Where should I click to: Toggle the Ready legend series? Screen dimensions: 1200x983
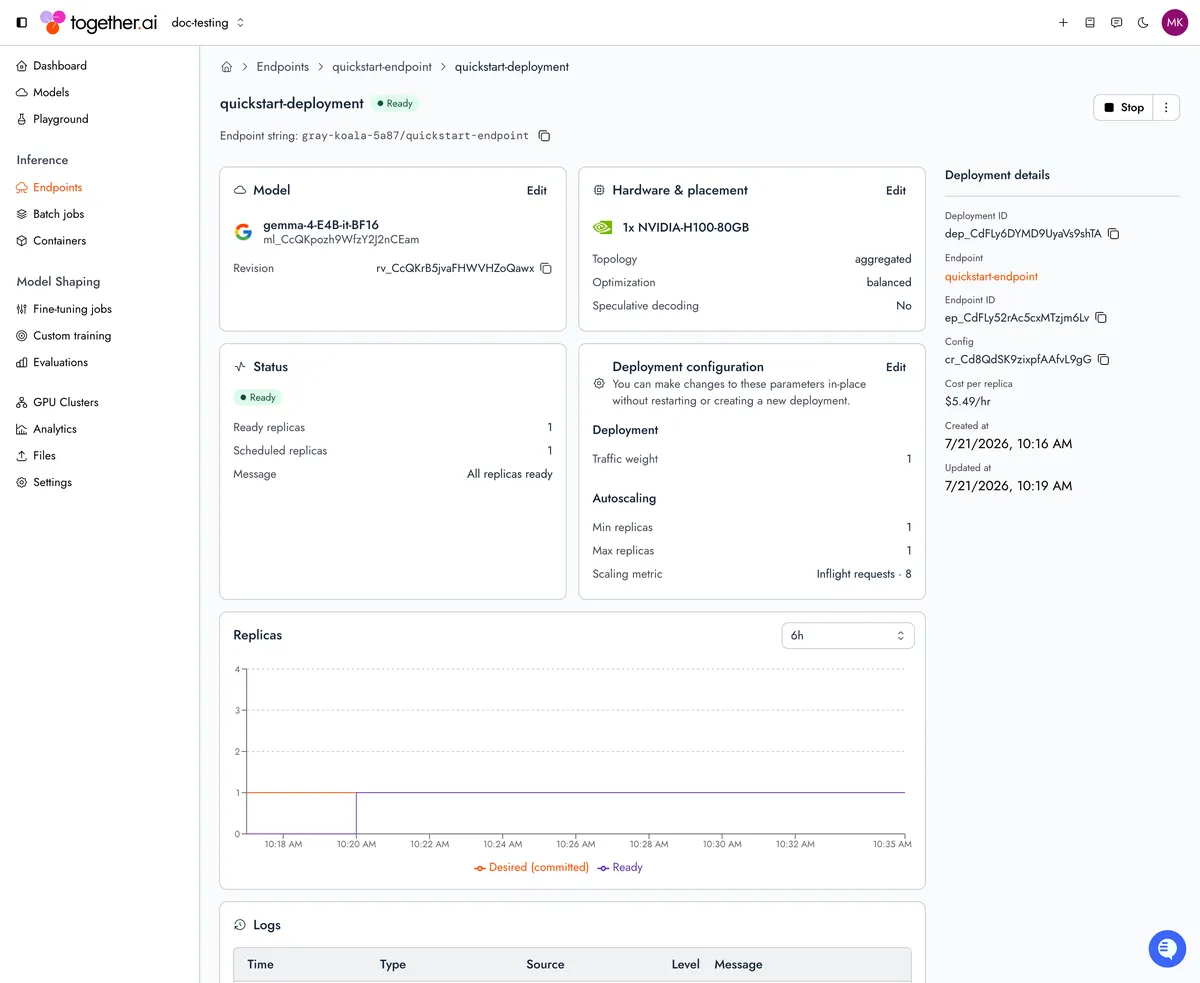coord(620,867)
